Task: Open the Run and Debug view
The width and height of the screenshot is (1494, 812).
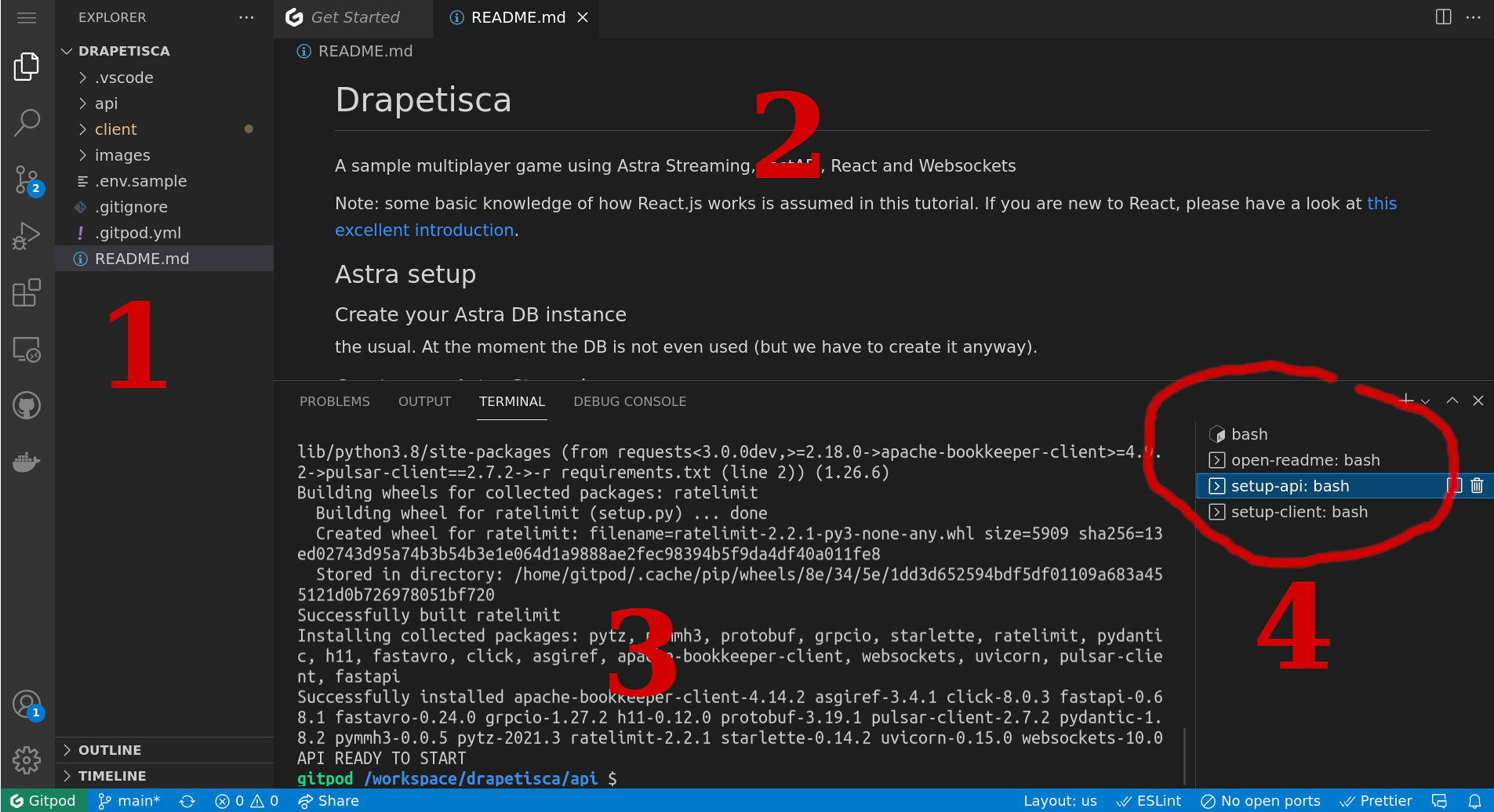Action: pos(27,236)
